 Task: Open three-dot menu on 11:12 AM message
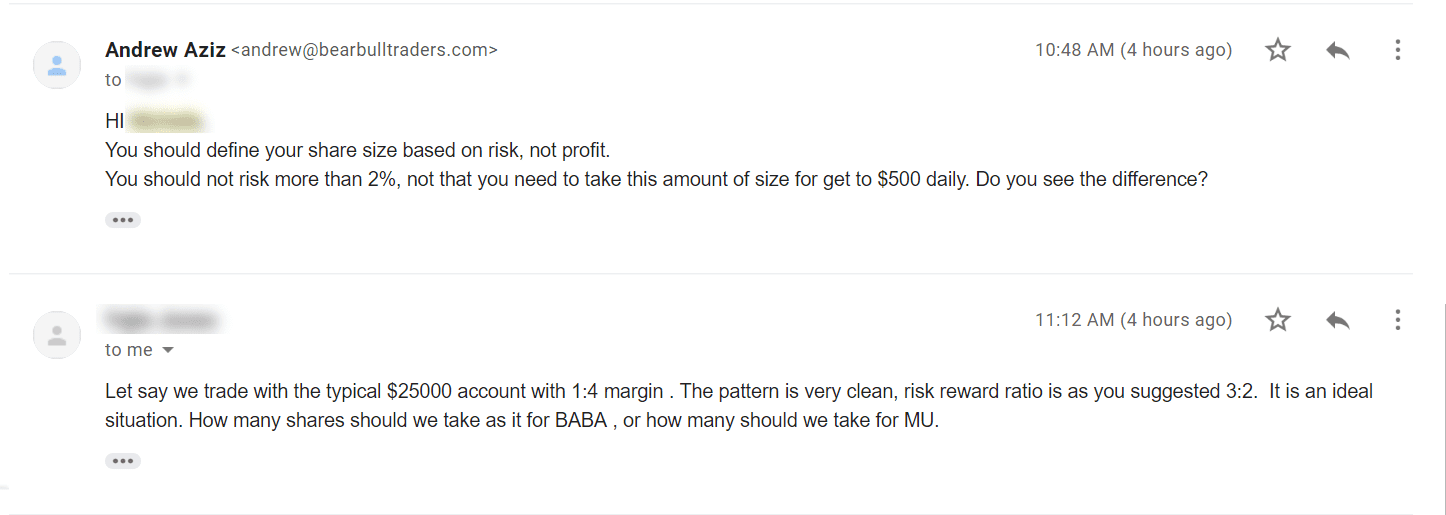(x=1397, y=320)
